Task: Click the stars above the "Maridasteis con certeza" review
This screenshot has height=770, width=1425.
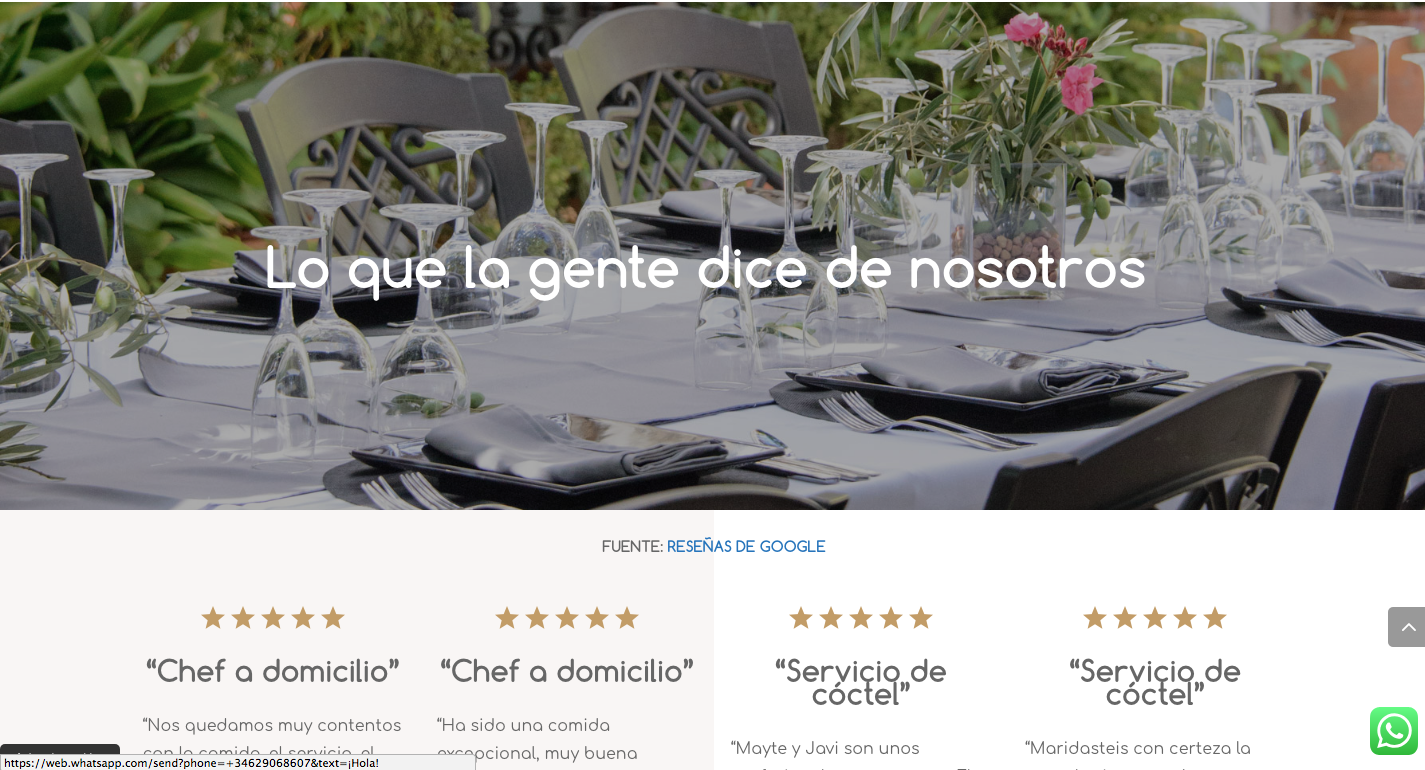Action: (x=1155, y=618)
